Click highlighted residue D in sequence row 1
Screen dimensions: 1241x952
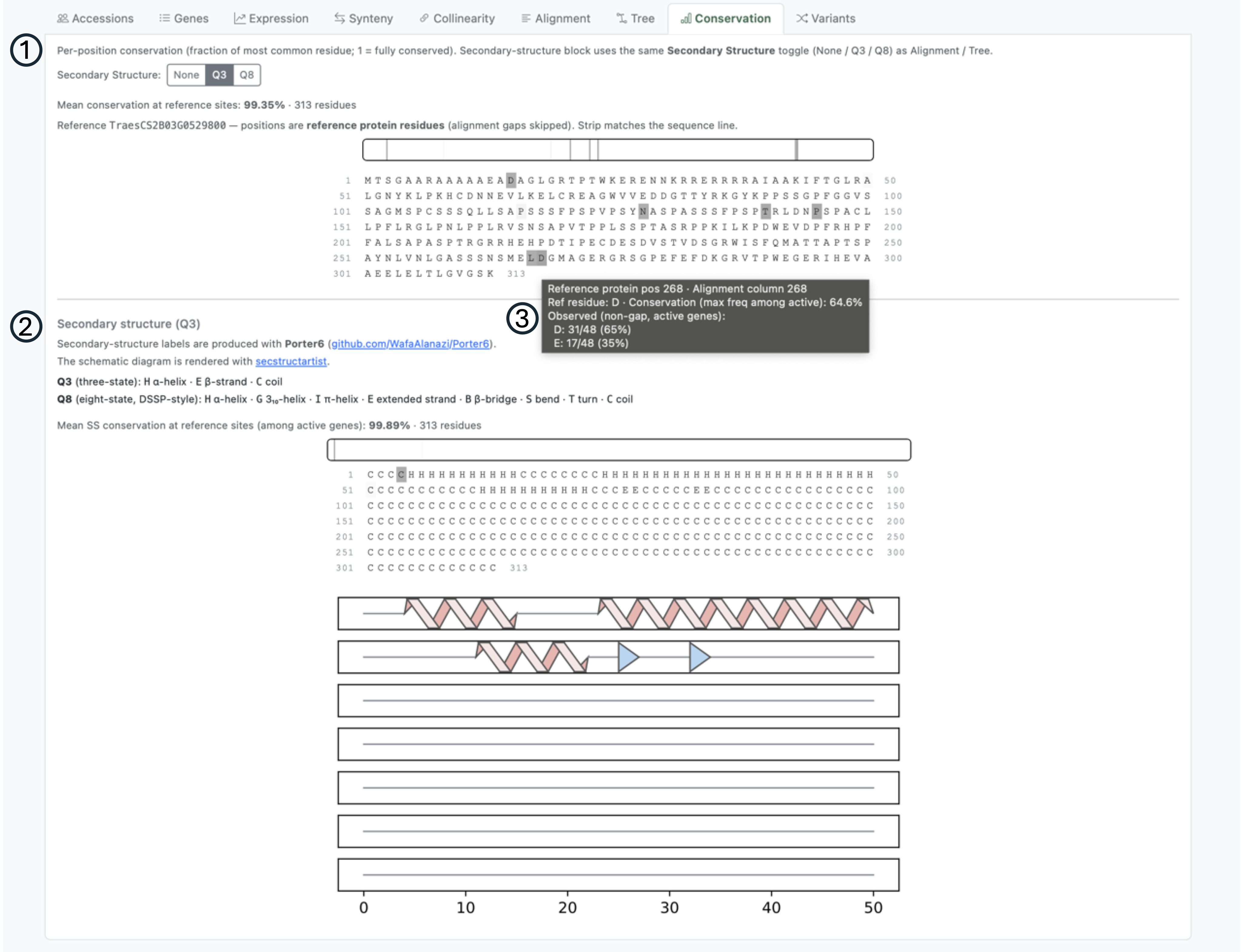pos(511,180)
